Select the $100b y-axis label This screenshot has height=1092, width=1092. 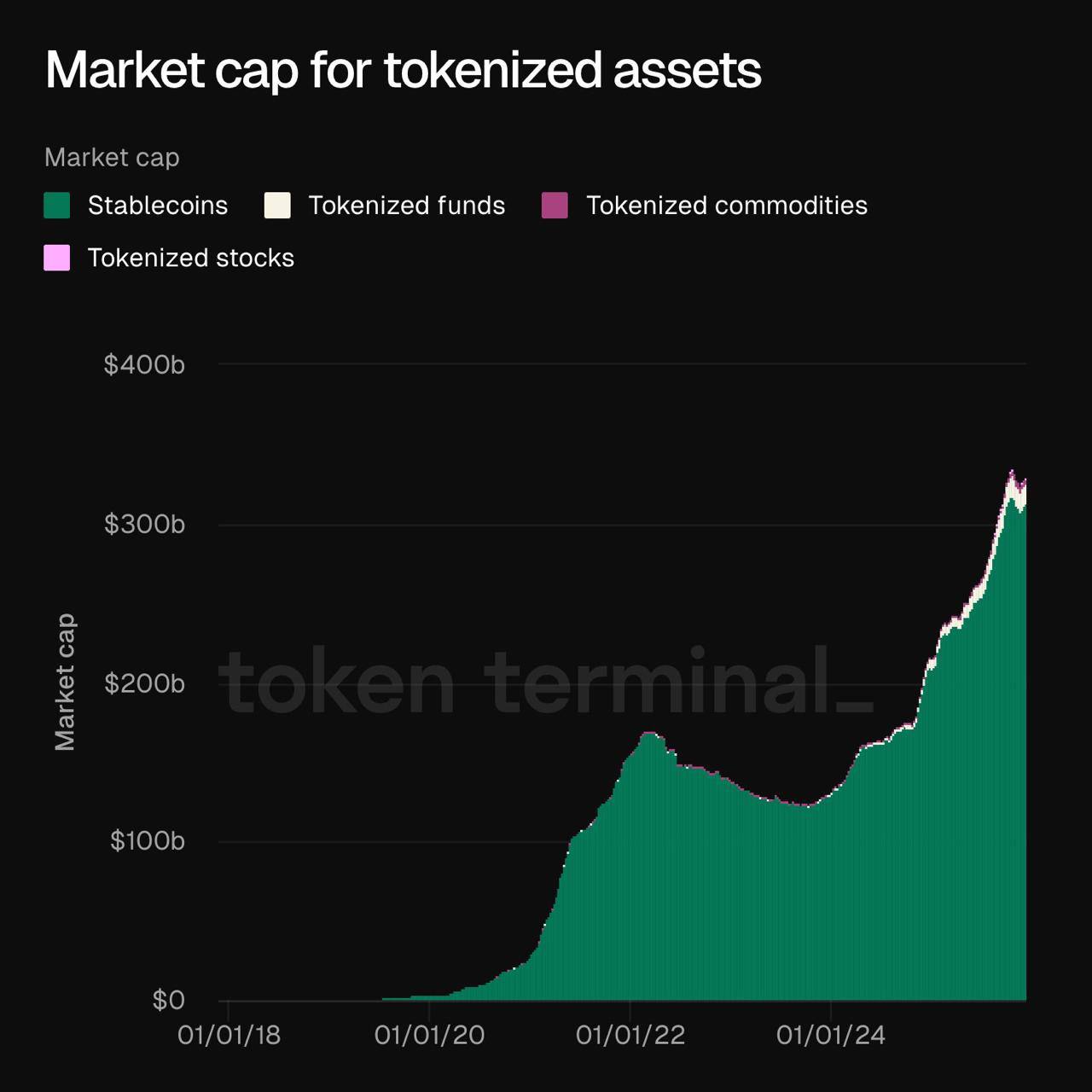pos(147,841)
